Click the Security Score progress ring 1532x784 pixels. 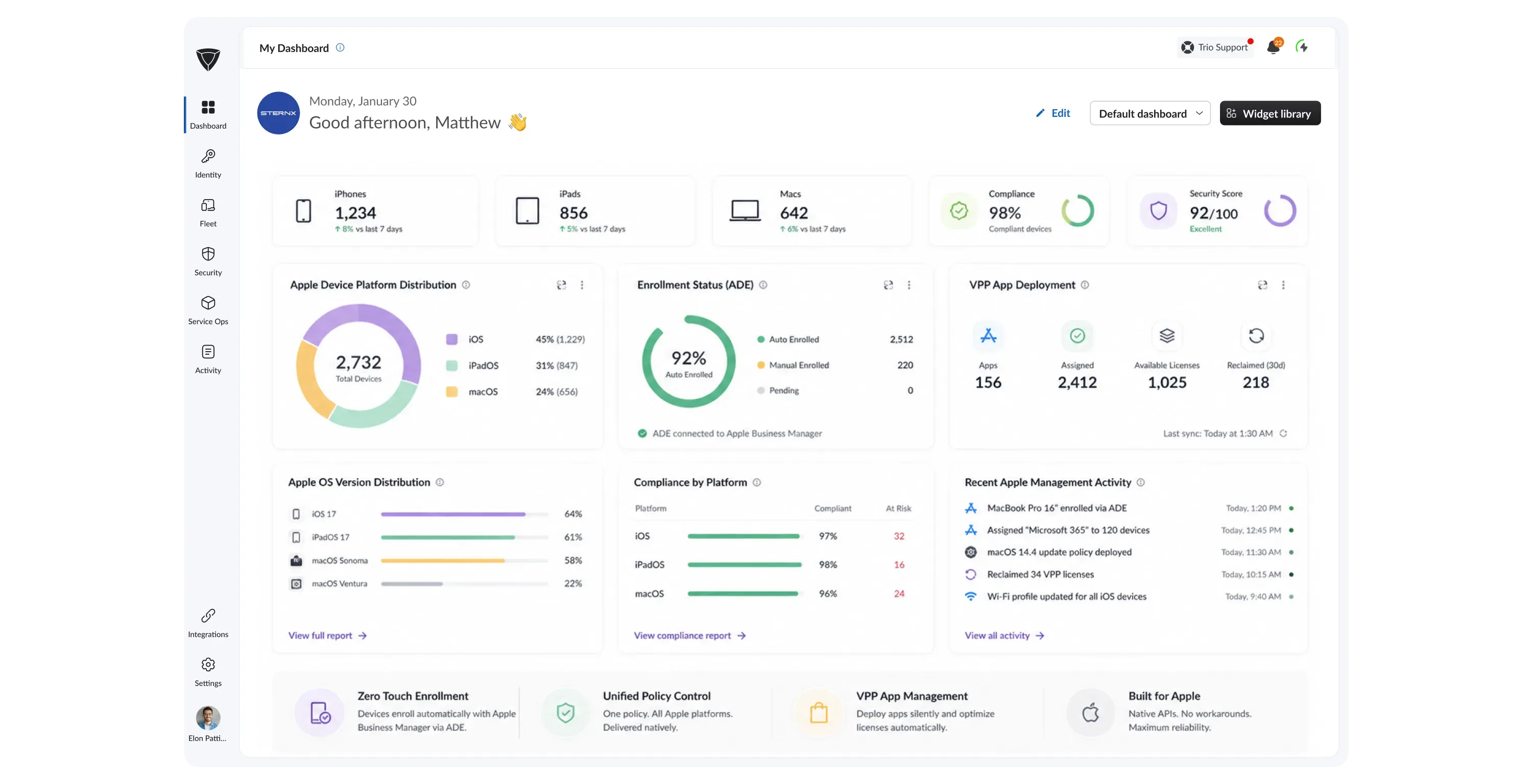tap(1280, 210)
